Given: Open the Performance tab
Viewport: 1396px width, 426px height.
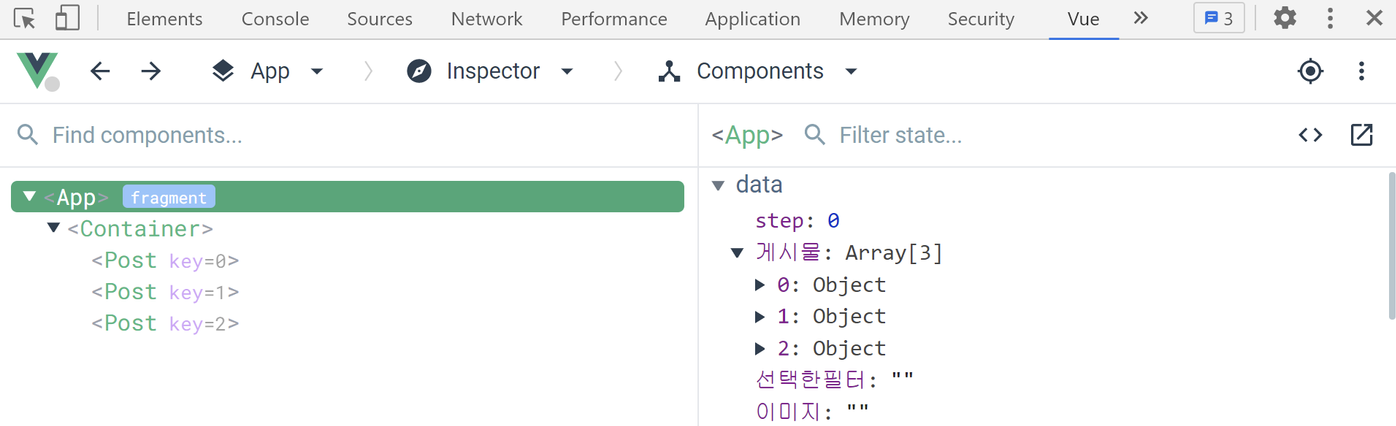Looking at the screenshot, I should [614, 19].
